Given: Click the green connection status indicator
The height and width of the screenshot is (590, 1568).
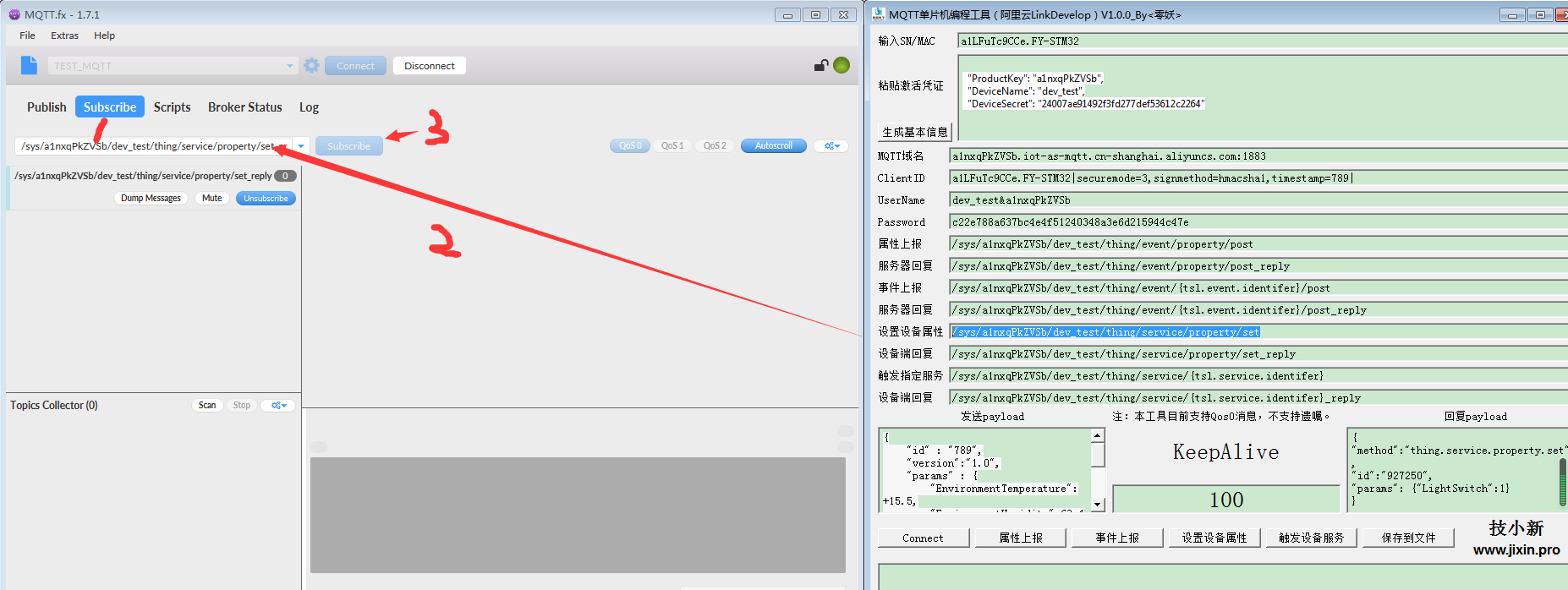Looking at the screenshot, I should (x=842, y=65).
